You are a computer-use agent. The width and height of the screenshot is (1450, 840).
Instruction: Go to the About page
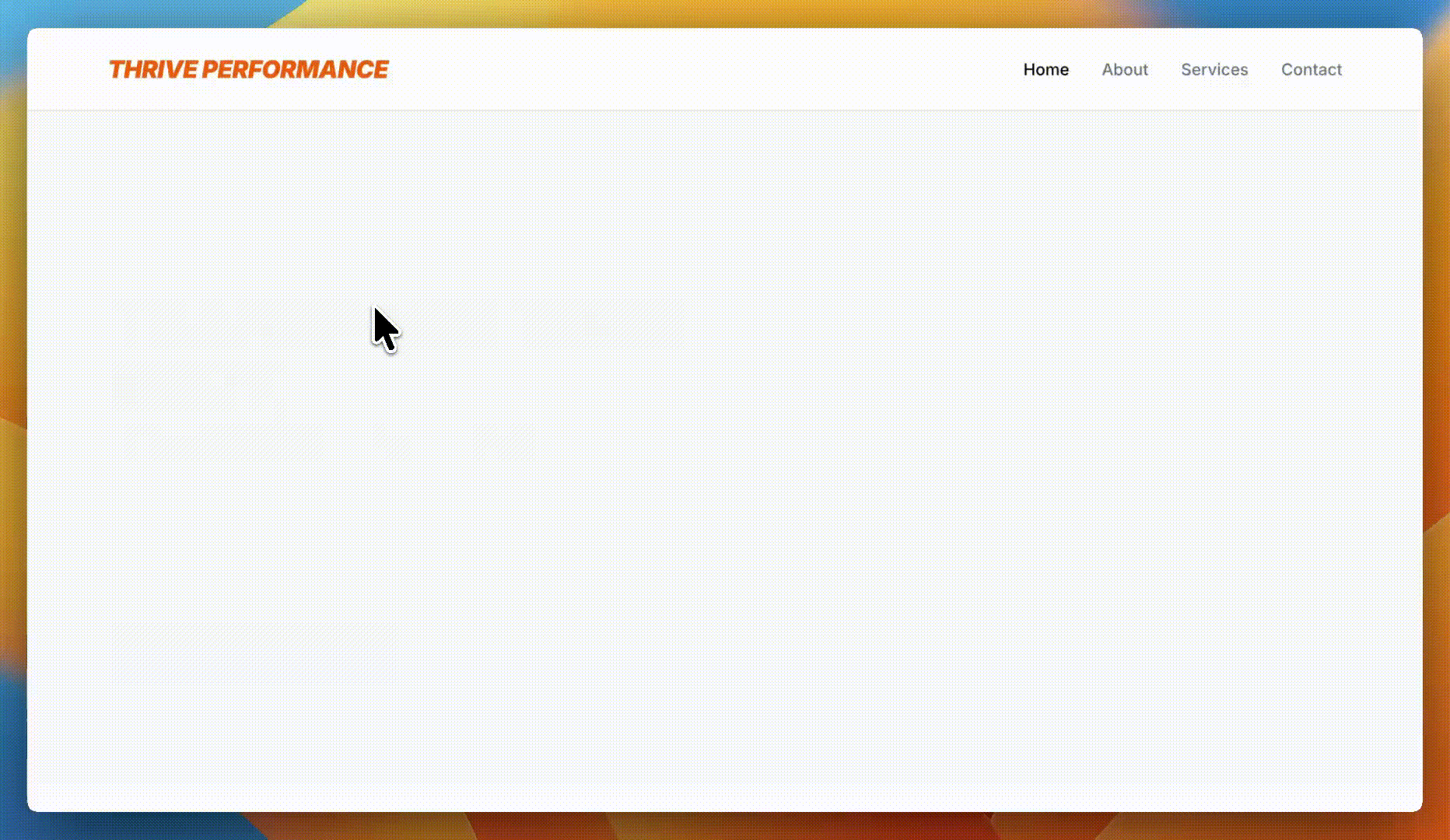[1124, 69]
